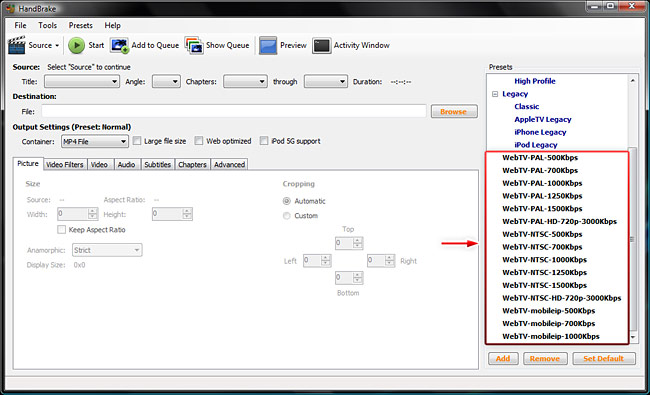This screenshot has width=650, height=395.
Task: Click the destination File input field
Action: click(234, 111)
